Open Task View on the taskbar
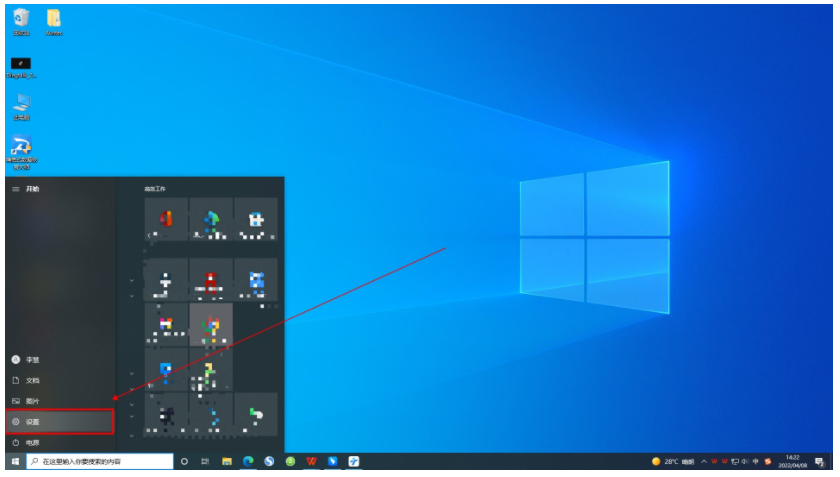 [x=205, y=462]
